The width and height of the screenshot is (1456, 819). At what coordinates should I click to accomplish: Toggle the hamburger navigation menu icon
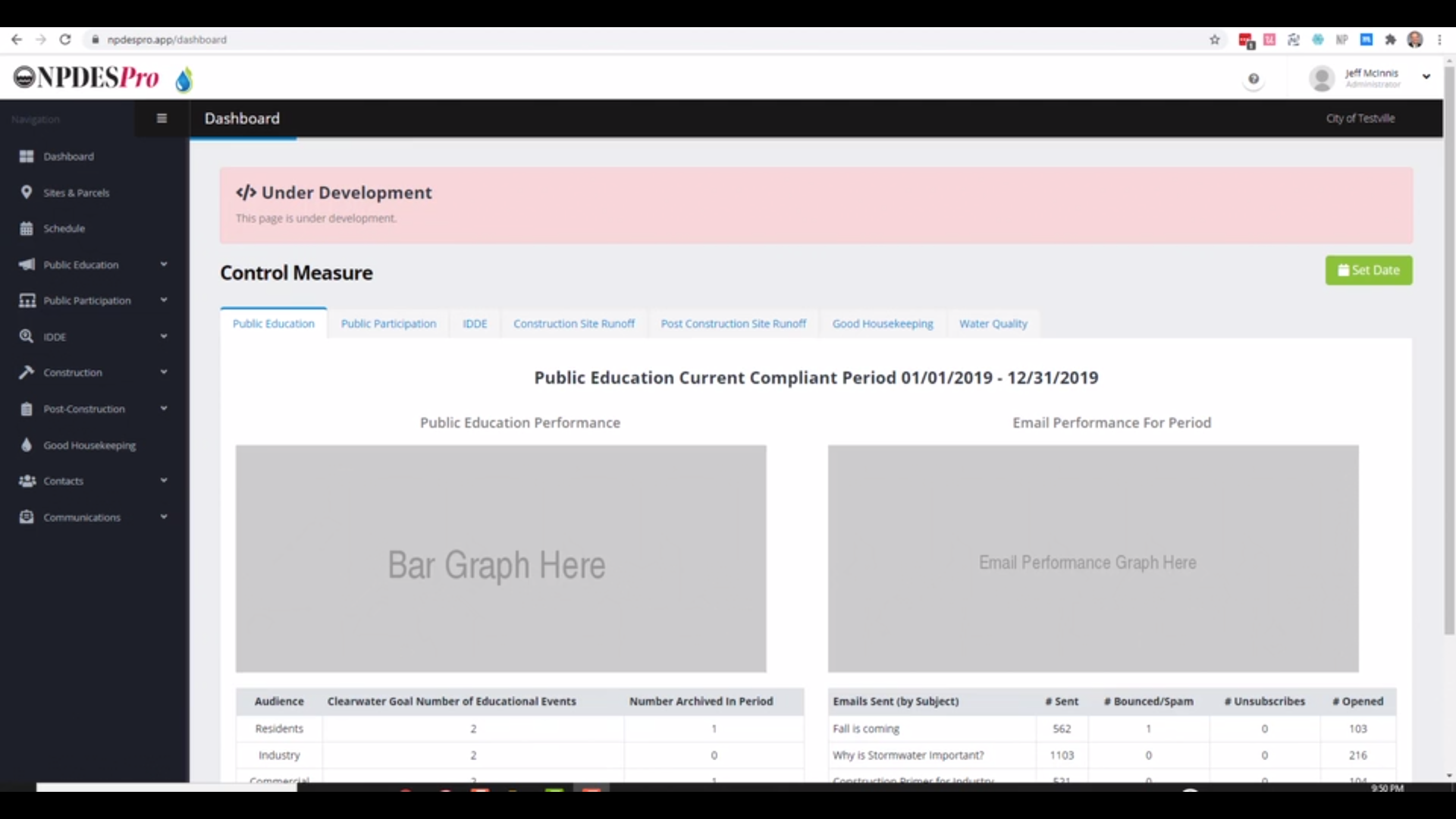[162, 118]
